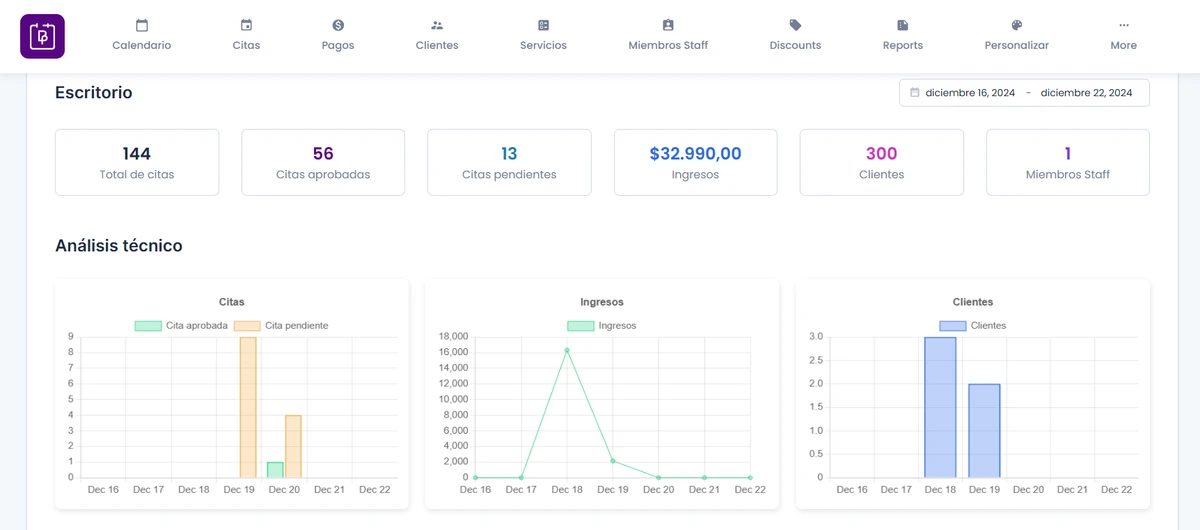Click the Dec 18 peak point on Ingresos chart
Image resolution: width=1200 pixels, height=530 pixels.
(567, 350)
